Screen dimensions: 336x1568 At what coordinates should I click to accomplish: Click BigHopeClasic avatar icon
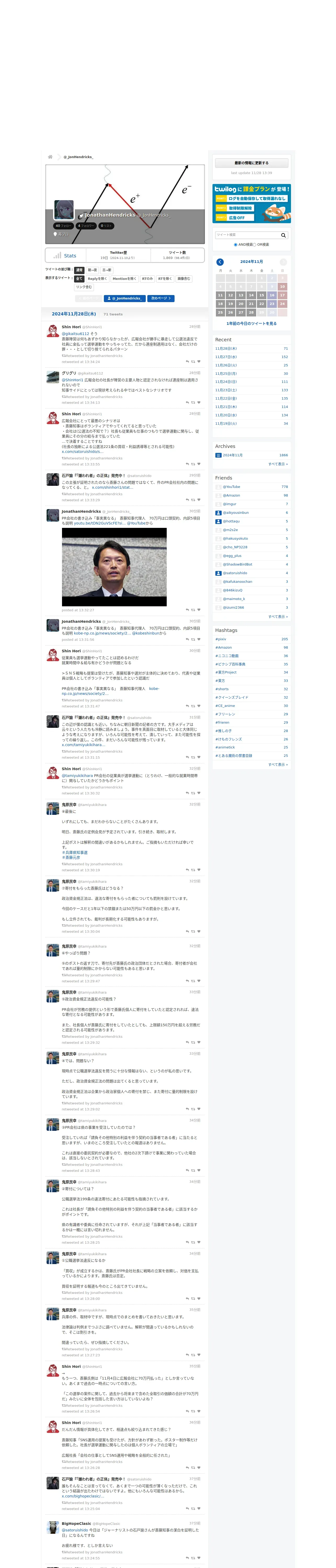(53, 1527)
